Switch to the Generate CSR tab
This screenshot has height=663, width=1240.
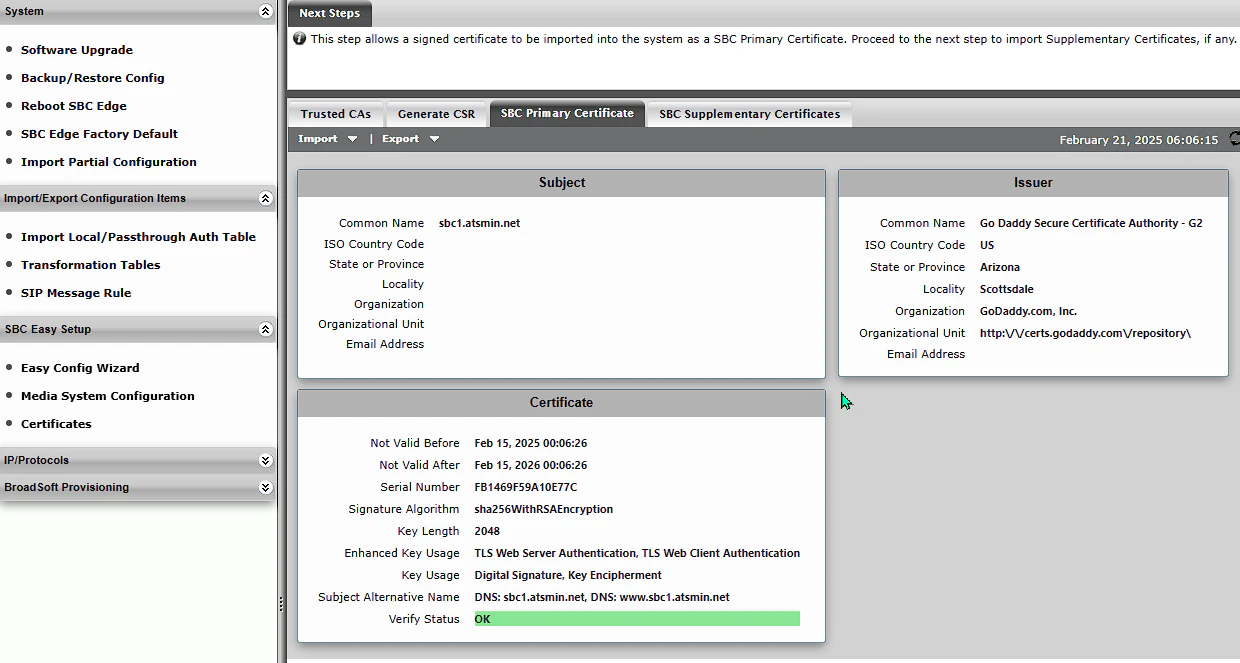(437, 114)
